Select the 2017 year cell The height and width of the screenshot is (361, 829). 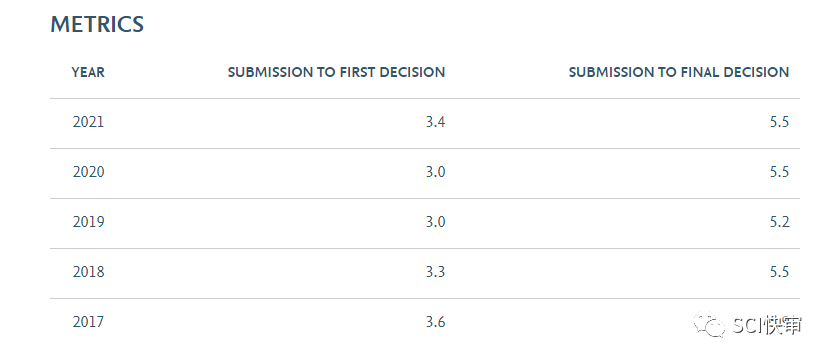tap(88, 321)
